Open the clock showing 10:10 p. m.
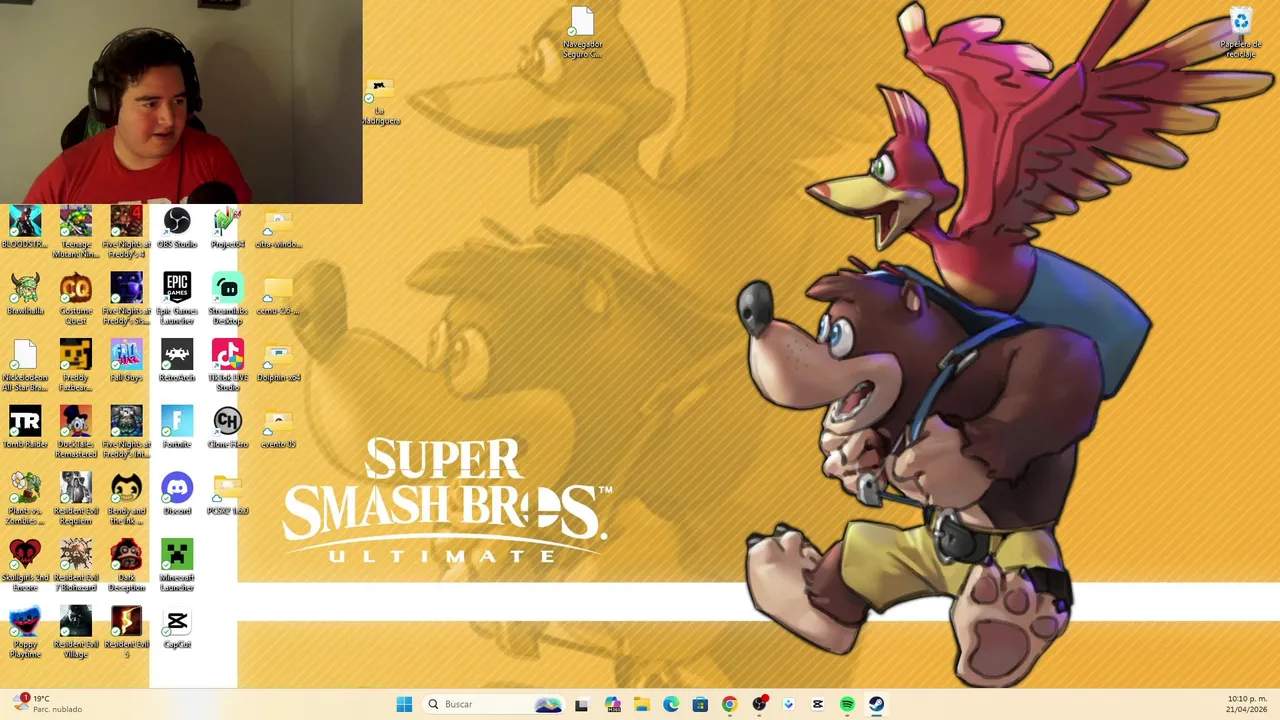The height and width of the screenshot is (720, 1280). (1246, 704)
